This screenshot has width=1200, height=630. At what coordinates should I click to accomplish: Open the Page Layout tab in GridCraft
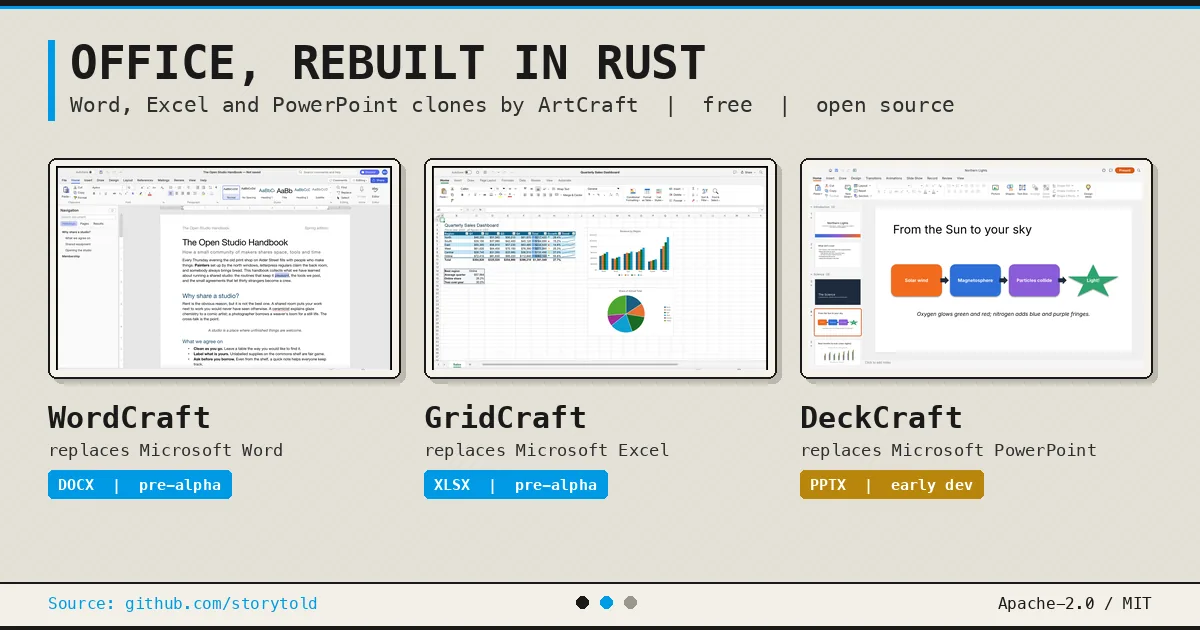coord(487,180)
